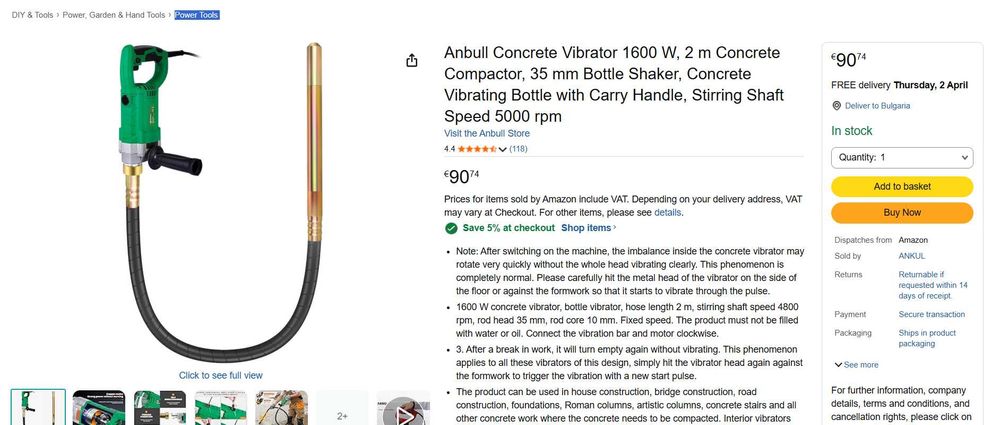Click the star rating icons
The height and width of the screenshot is (425, 1000).
point(477,149)
